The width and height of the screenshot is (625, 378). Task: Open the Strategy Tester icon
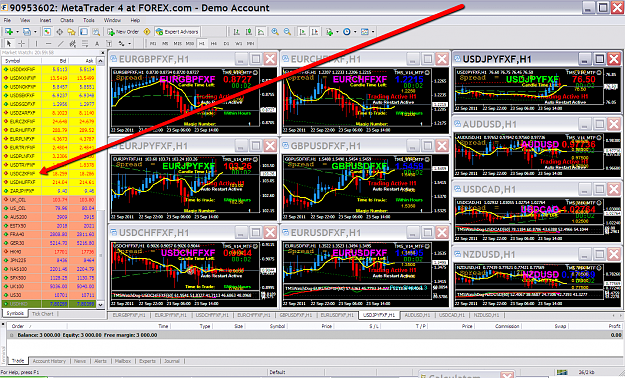pos(96,32)
